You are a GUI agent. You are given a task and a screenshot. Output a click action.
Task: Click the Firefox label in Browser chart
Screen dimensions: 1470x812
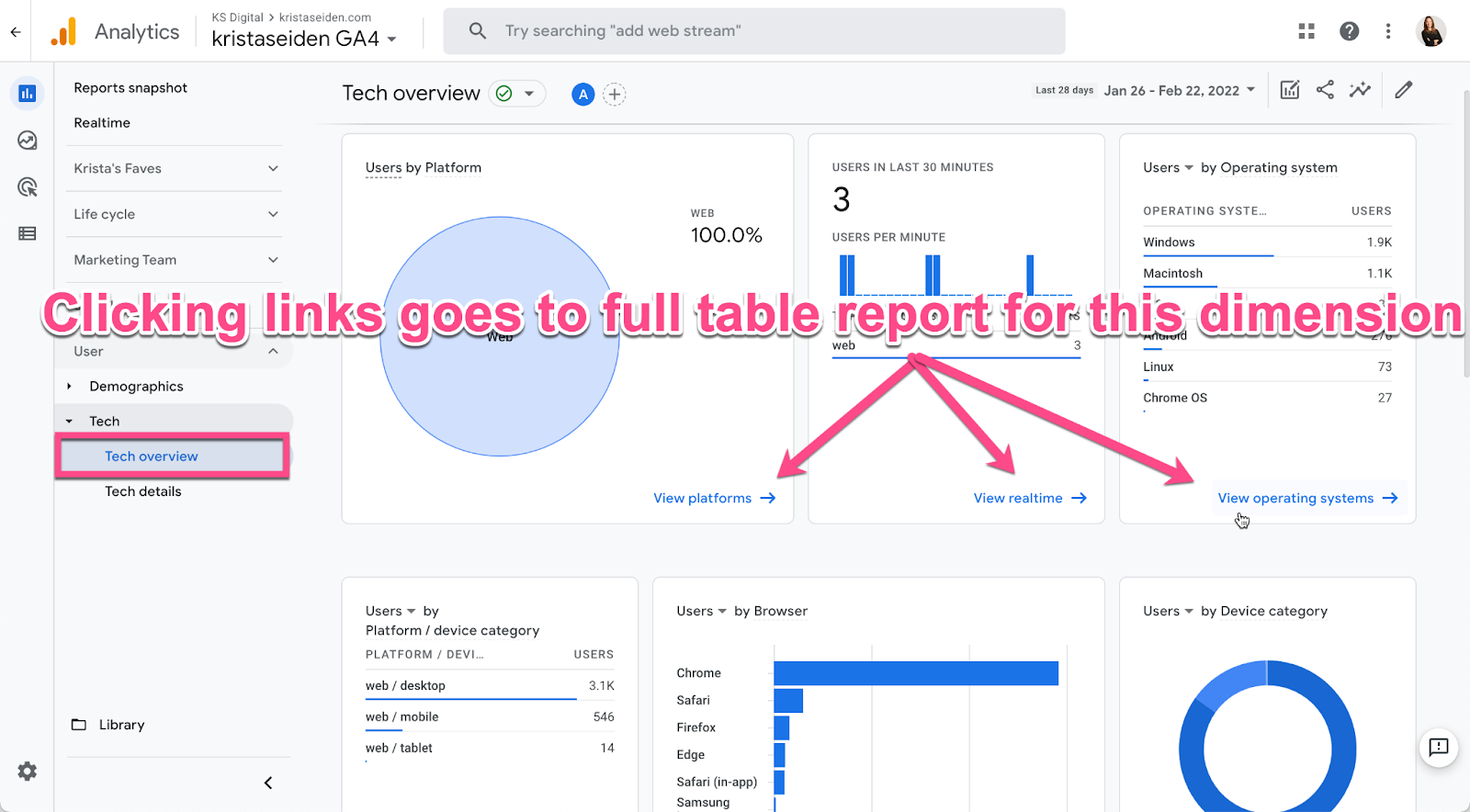(696, 727)
